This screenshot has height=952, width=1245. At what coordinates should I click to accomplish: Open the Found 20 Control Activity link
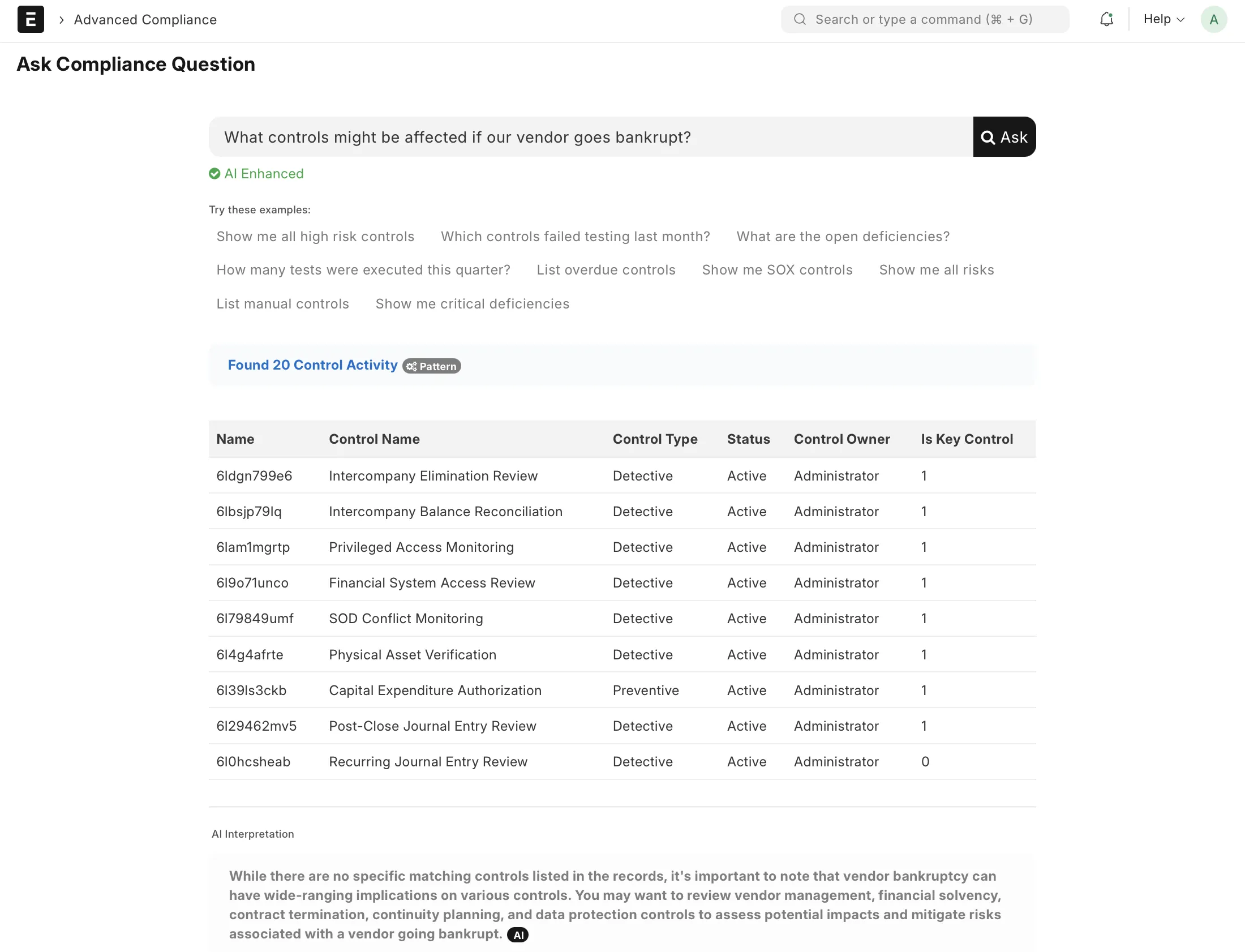(312, 365)
